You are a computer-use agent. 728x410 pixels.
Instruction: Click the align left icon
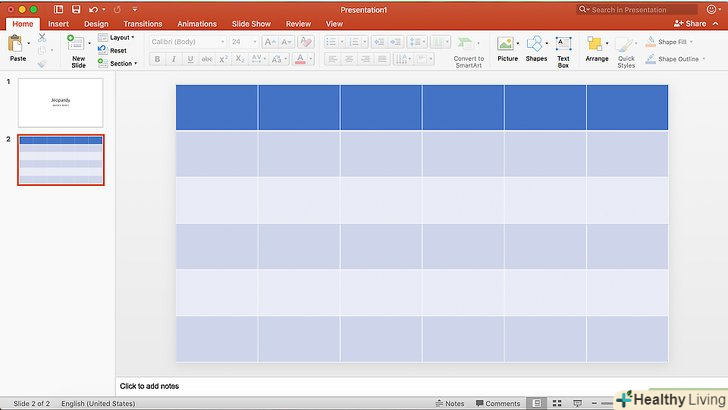(x=332, y=59)
